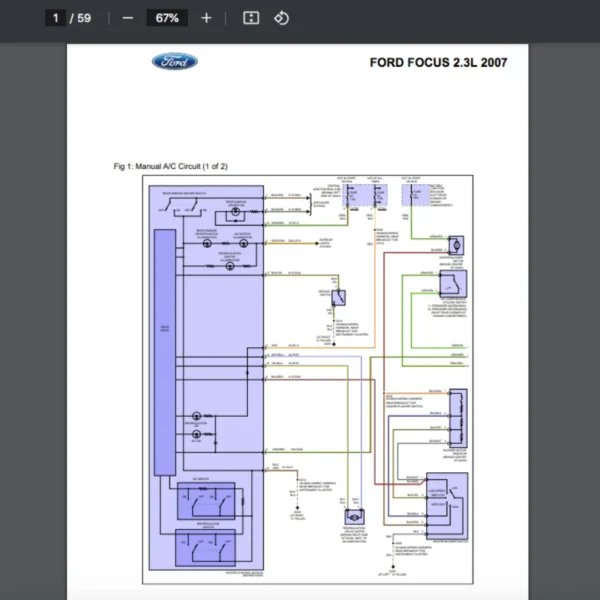Click the tall solid state vertical block
Screen dimensions: 600x600
click(165, 352)
